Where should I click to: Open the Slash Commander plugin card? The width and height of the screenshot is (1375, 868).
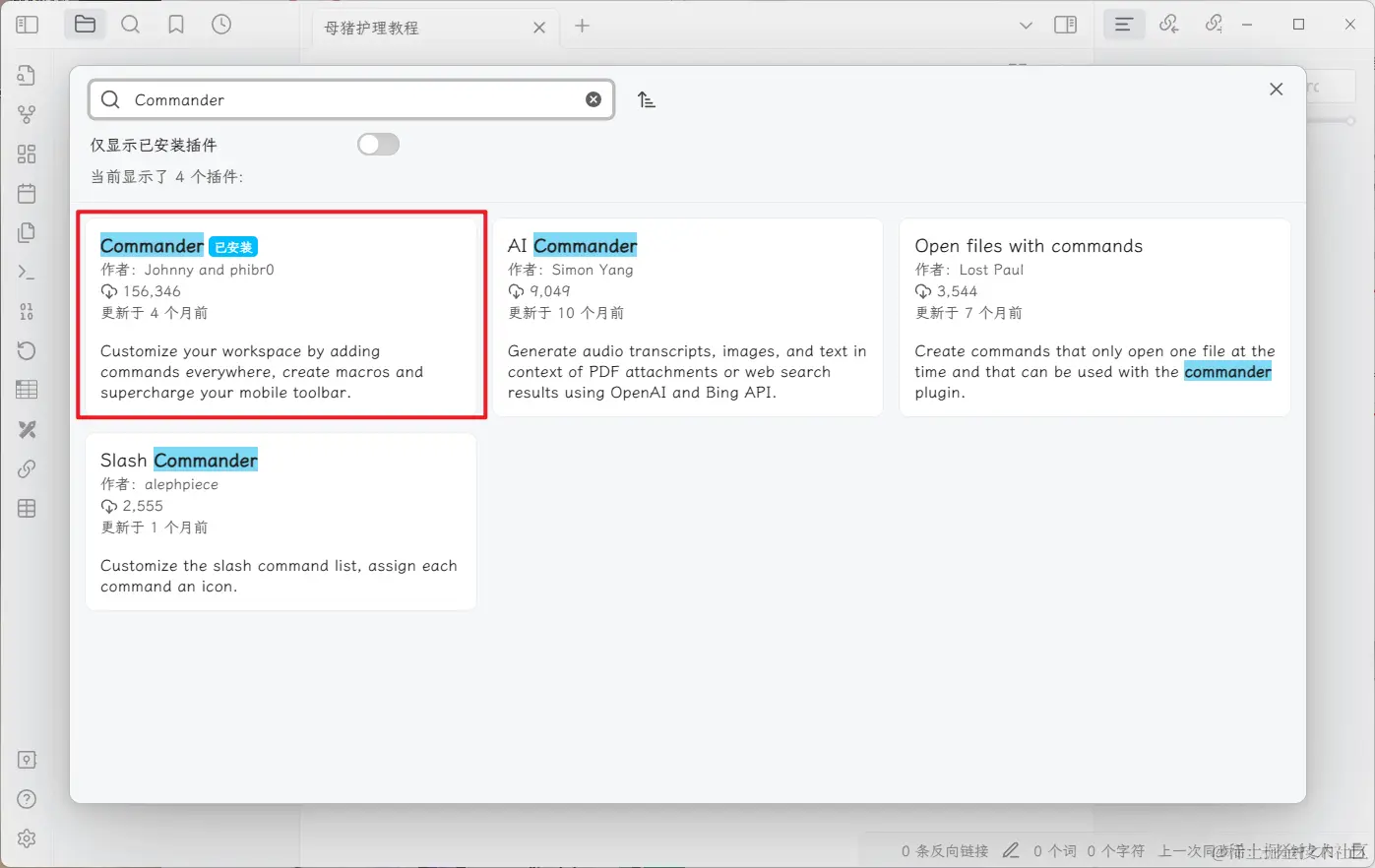click(281, 522)
